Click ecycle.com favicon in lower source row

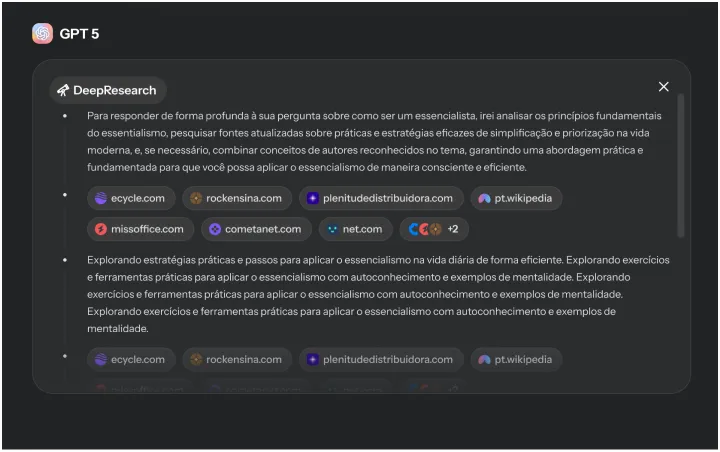click(101, 360)
